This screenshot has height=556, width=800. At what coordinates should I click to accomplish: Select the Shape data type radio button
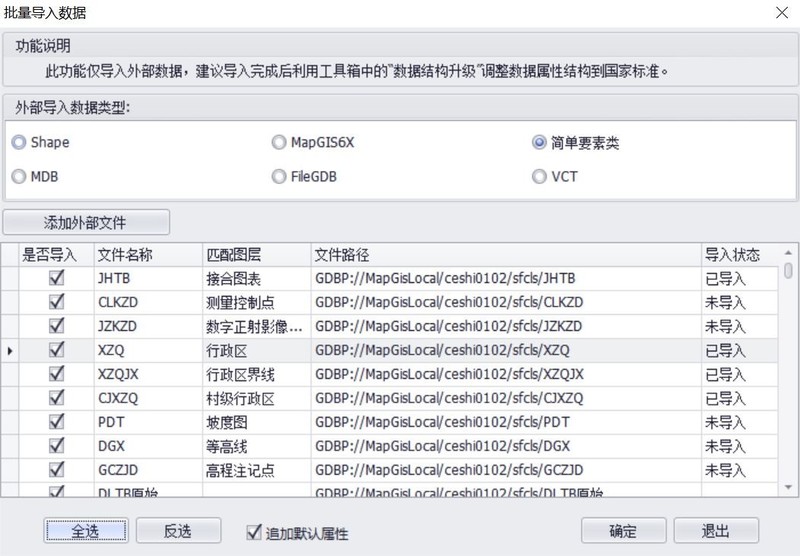[x=18, y=143]
